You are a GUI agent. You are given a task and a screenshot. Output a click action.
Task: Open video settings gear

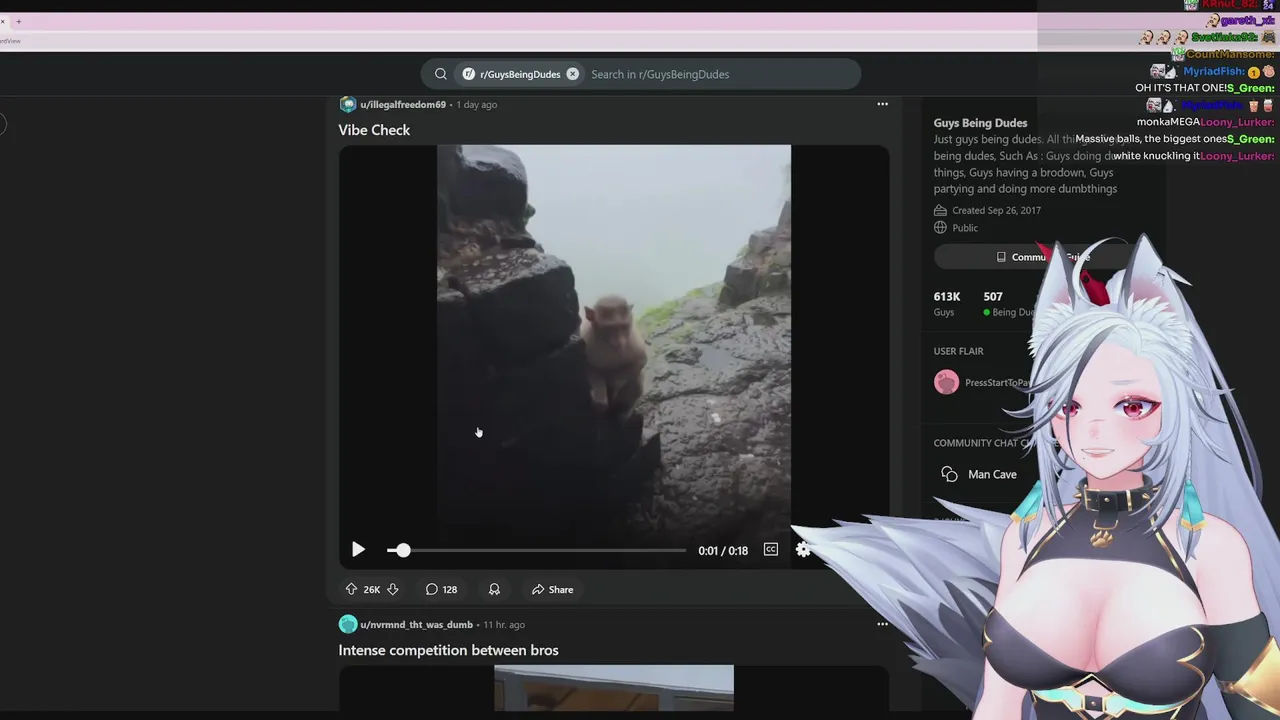(803, 549)
